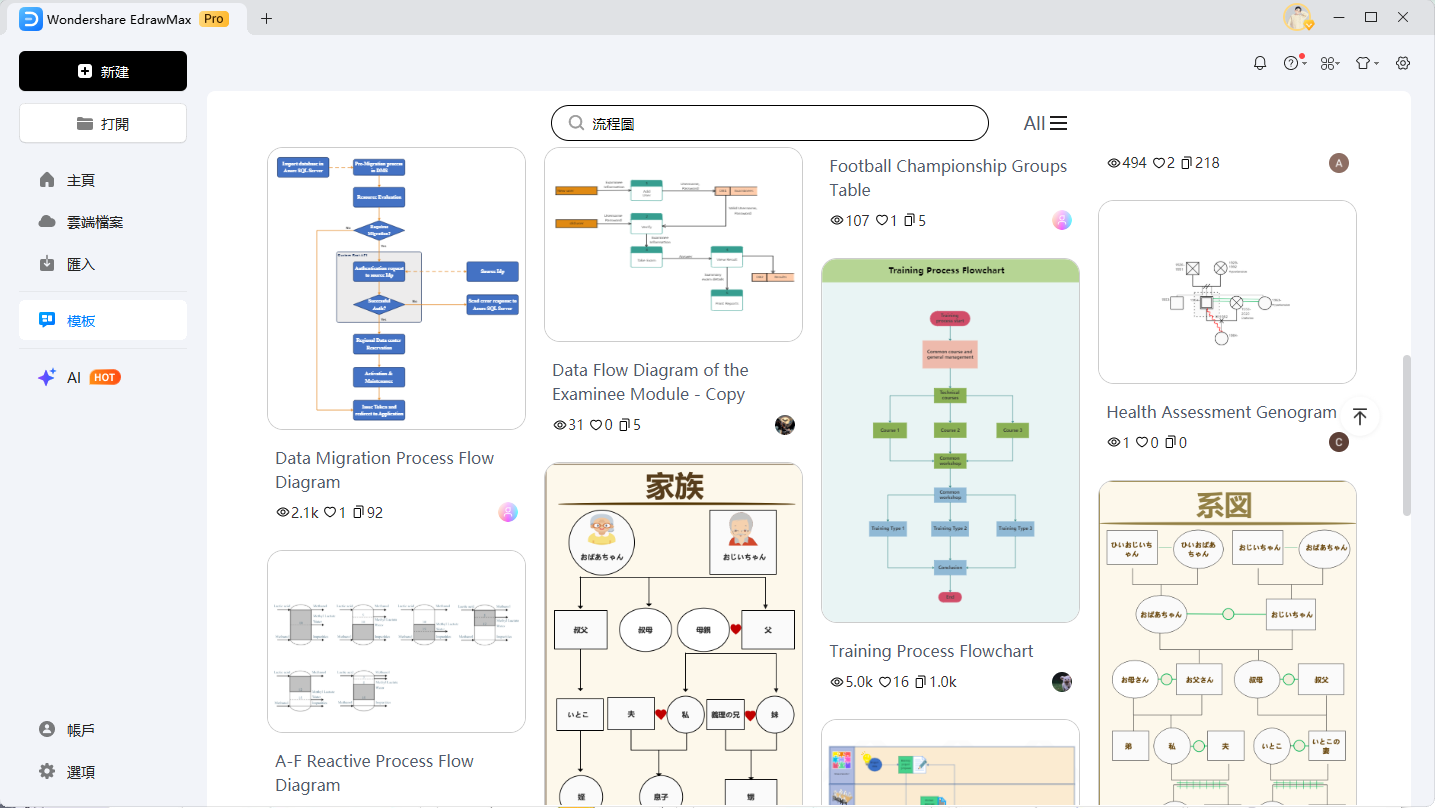The width and height of the screenshot is (1435, 808).
Task: Click the 打開 button
Action: tap(103, 124)
